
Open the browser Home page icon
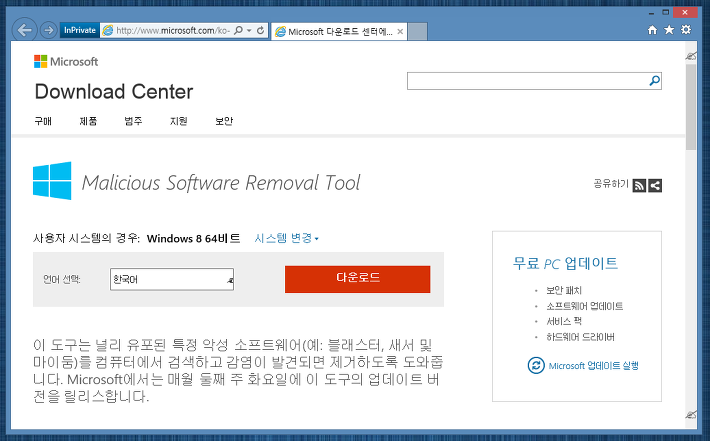[652, 30]
